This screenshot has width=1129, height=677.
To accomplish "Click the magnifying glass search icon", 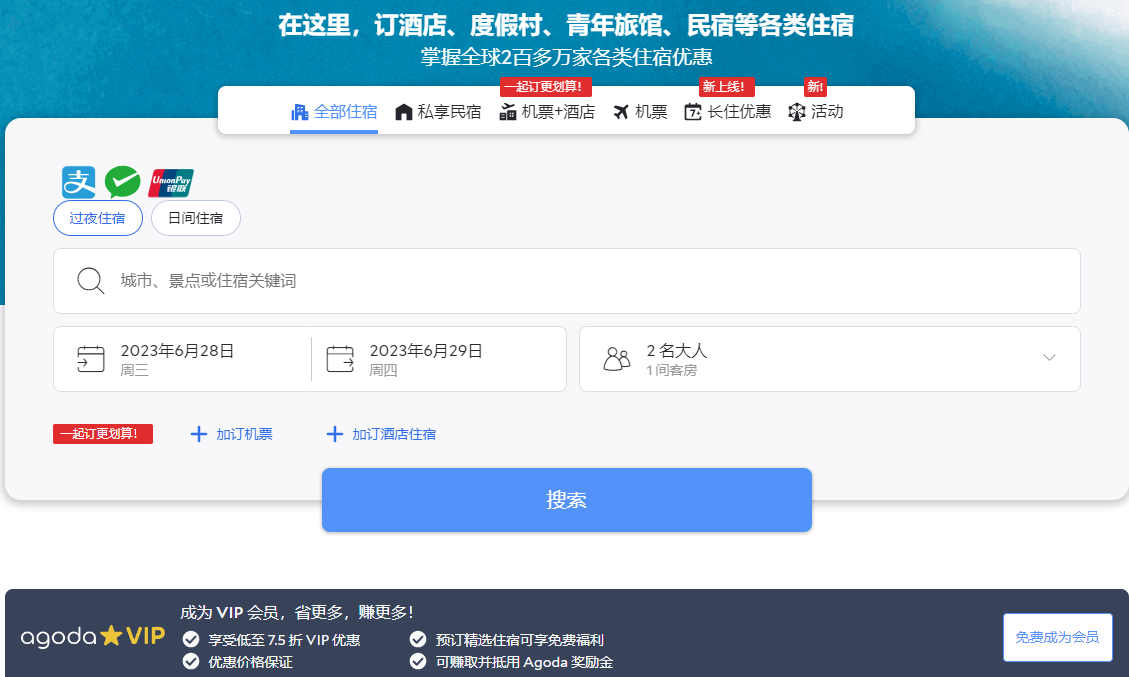I will [x=91, y=281].
